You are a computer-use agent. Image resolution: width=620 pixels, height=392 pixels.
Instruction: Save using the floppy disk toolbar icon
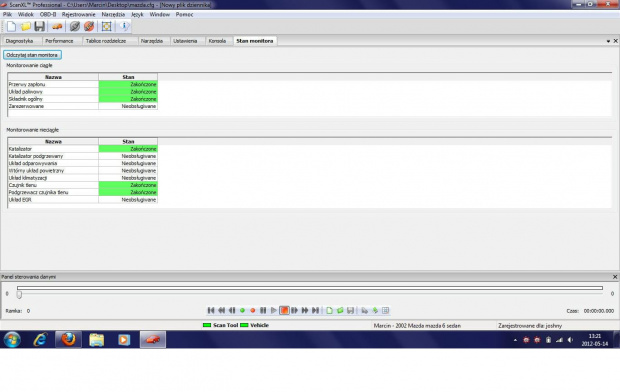click(x=40, y=27)
